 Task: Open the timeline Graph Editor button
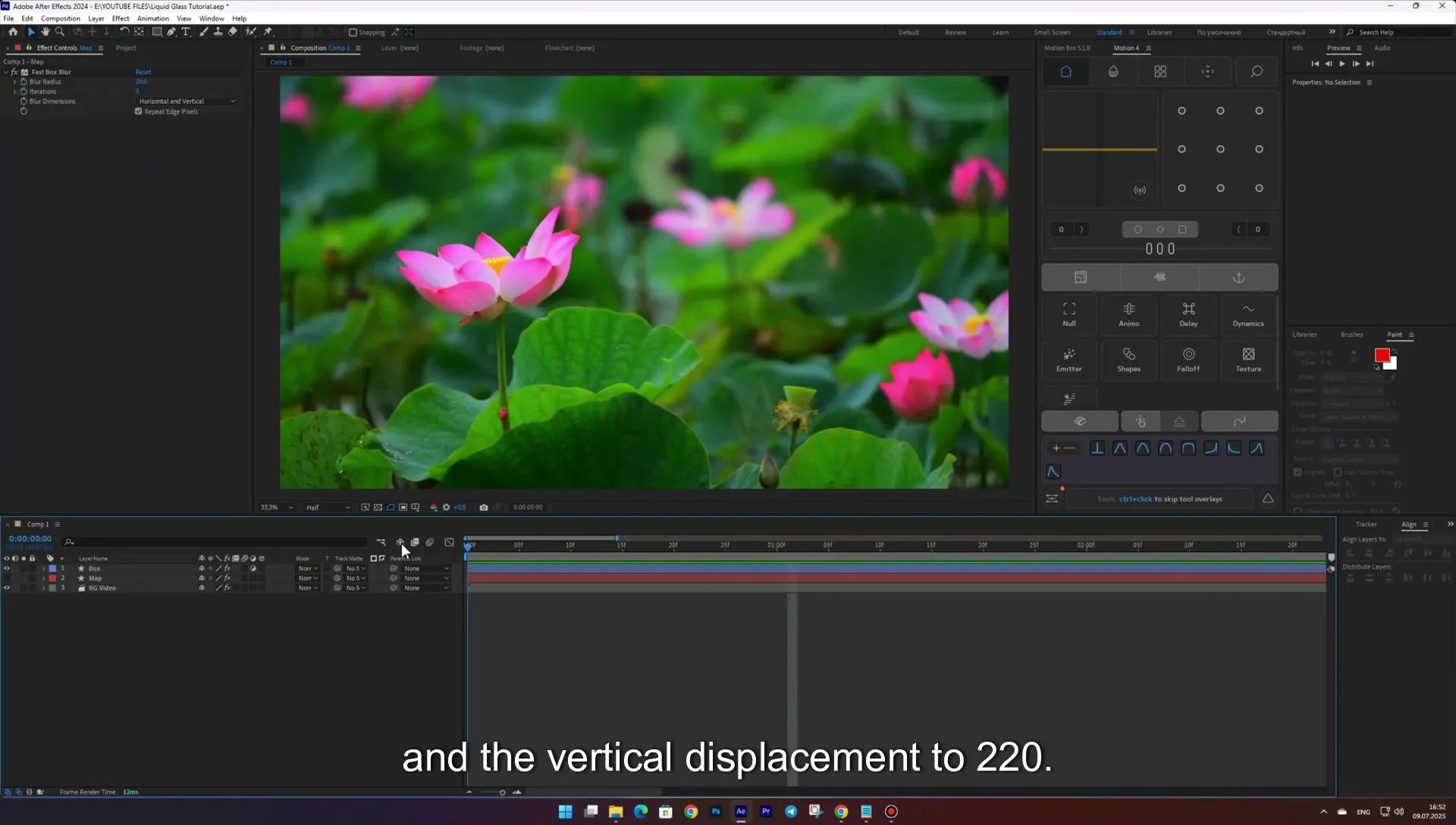[x=449, y=542]
